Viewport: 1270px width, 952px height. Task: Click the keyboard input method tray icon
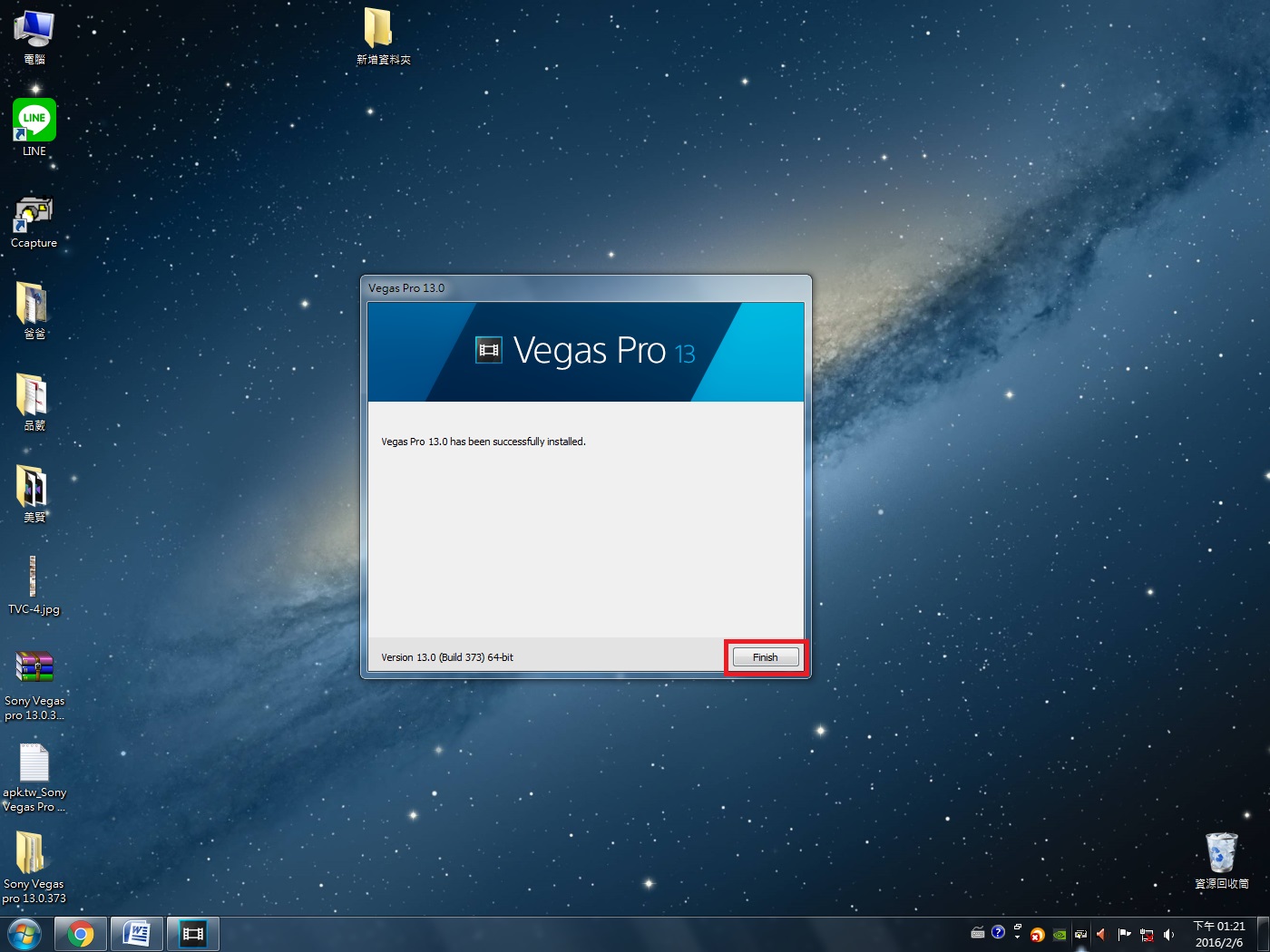point(978,933)
